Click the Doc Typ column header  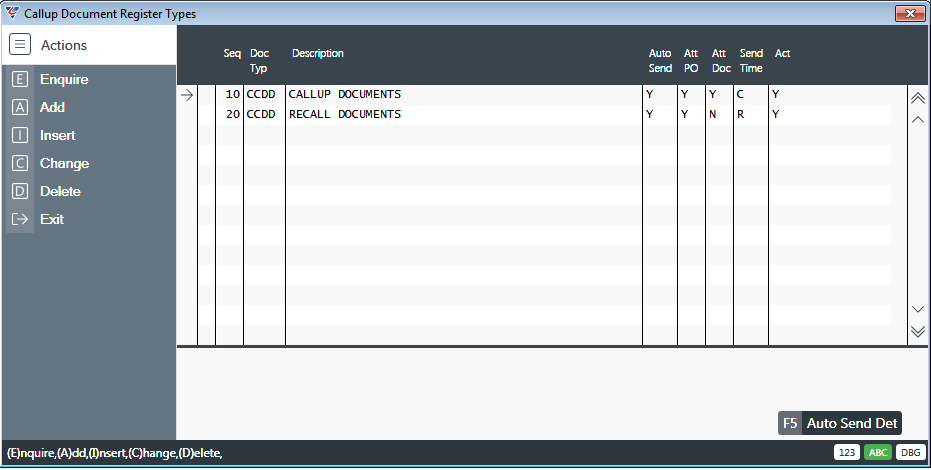point(259,61)
